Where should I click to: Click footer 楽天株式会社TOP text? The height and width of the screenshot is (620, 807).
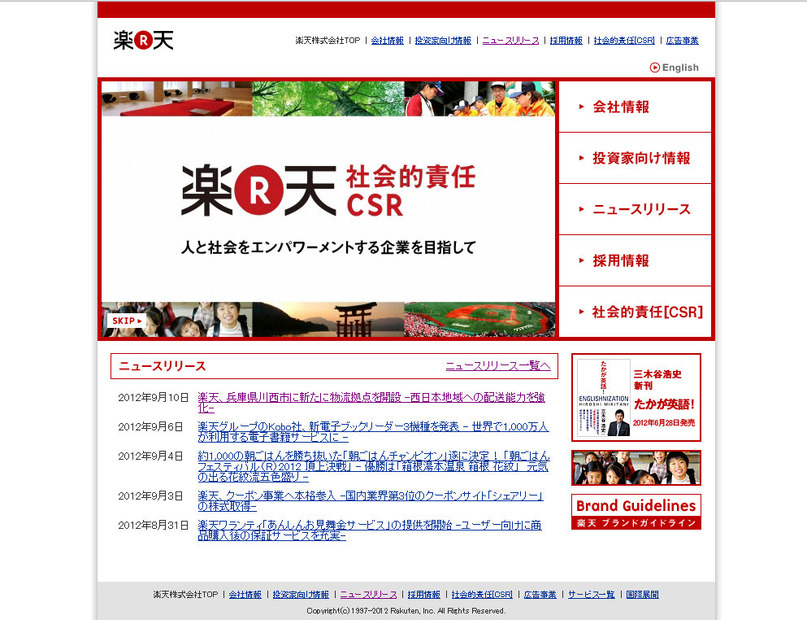185,594
